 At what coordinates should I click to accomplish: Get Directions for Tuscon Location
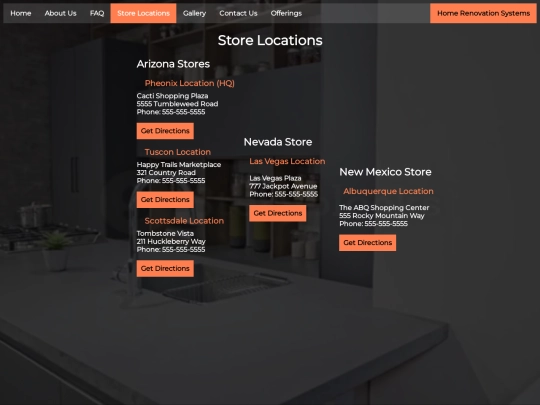coord(165,200)
